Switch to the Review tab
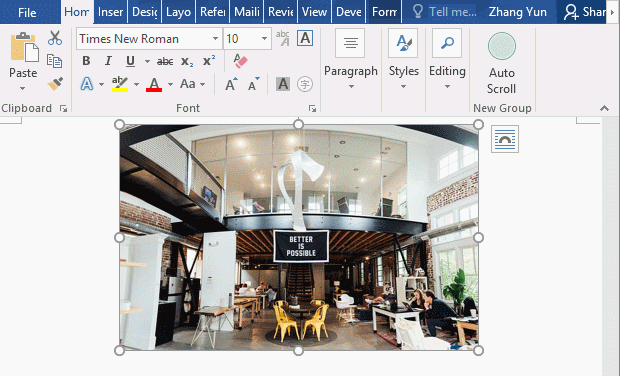 coord(280,12)
